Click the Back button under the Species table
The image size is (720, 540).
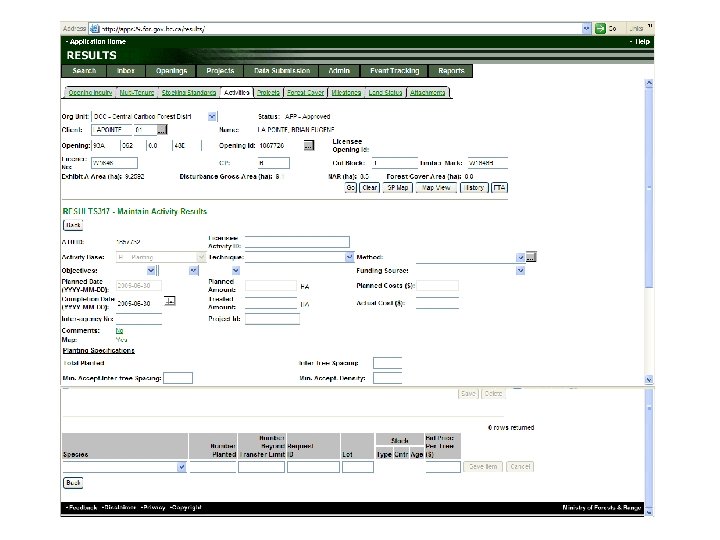tap(73, 482)
